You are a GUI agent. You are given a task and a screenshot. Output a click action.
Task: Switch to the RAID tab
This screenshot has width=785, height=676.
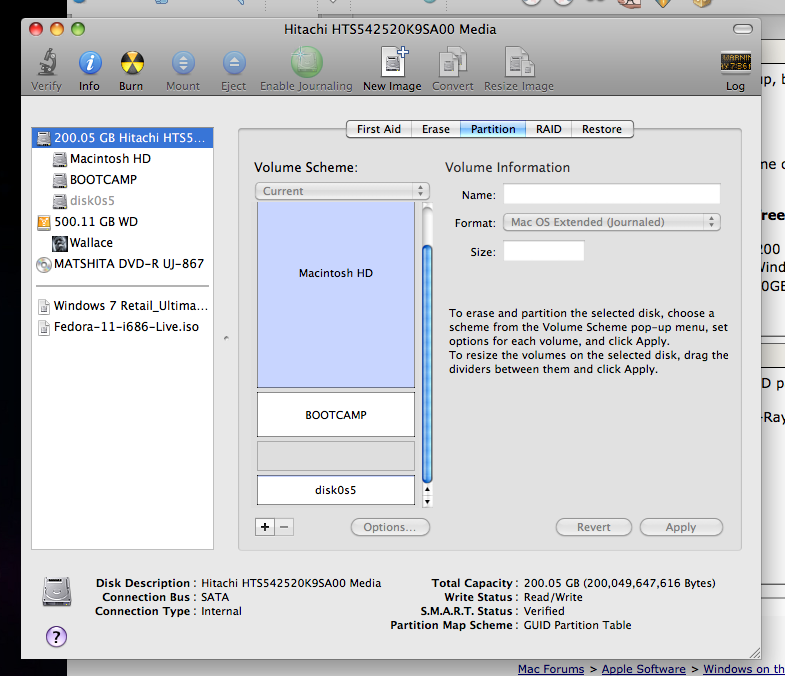click(549, 129)
